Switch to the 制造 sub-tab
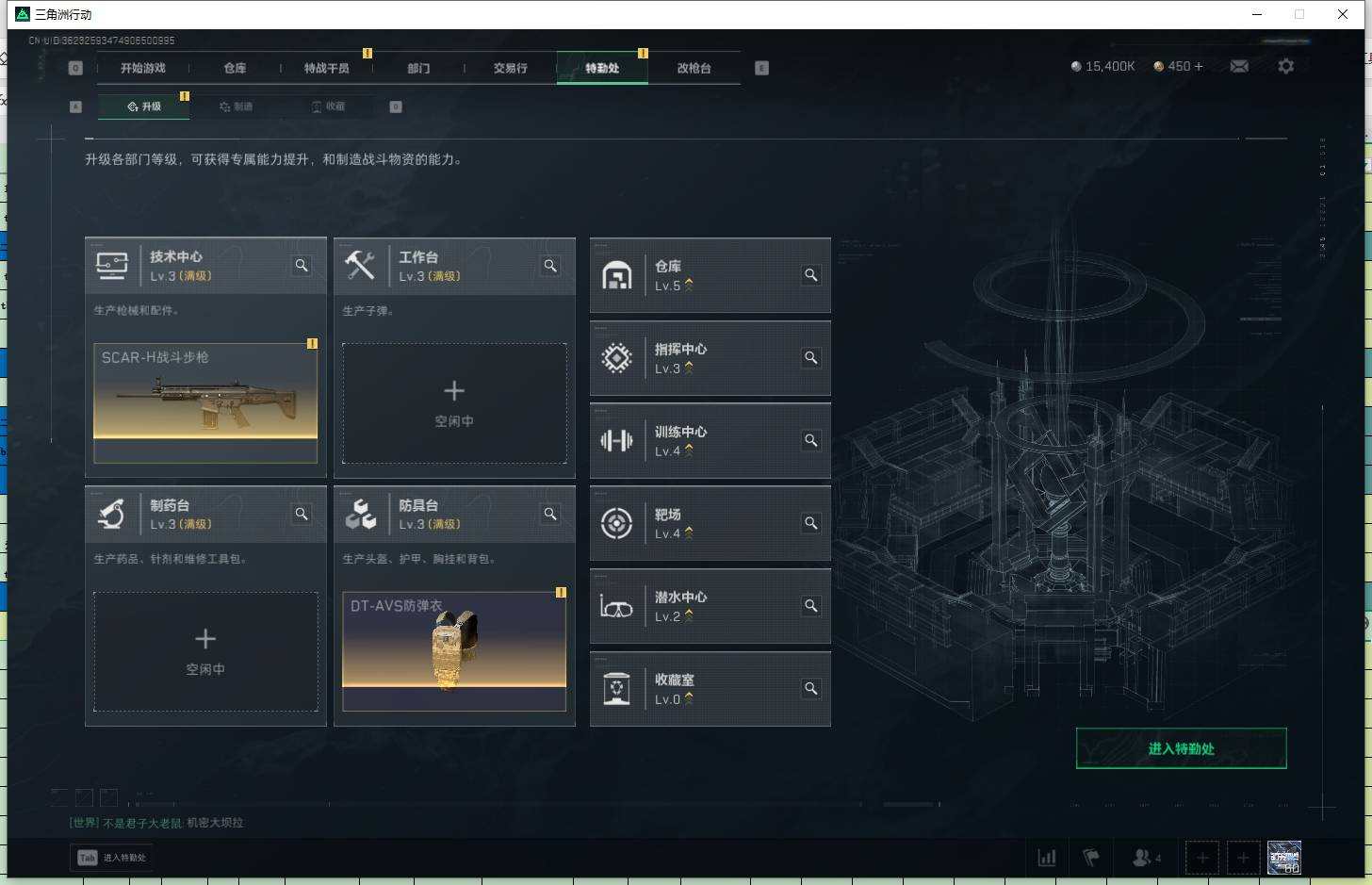This screenshot has height=885, width=1372. tap(237, 107)
